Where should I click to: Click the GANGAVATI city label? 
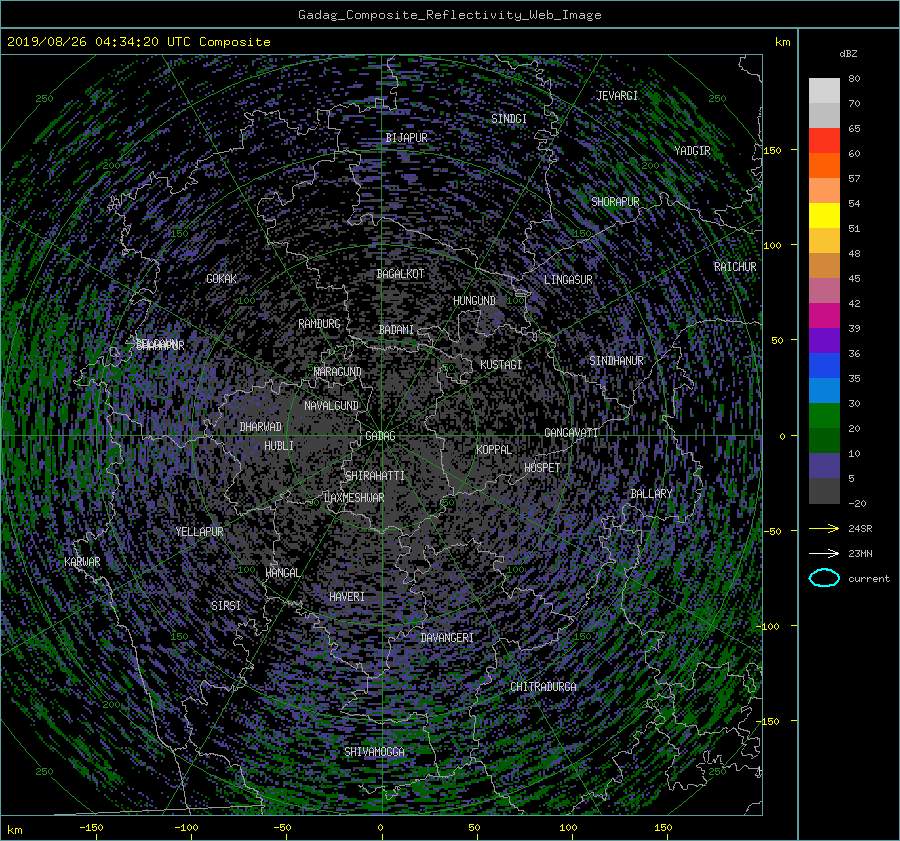coord(571,433)
